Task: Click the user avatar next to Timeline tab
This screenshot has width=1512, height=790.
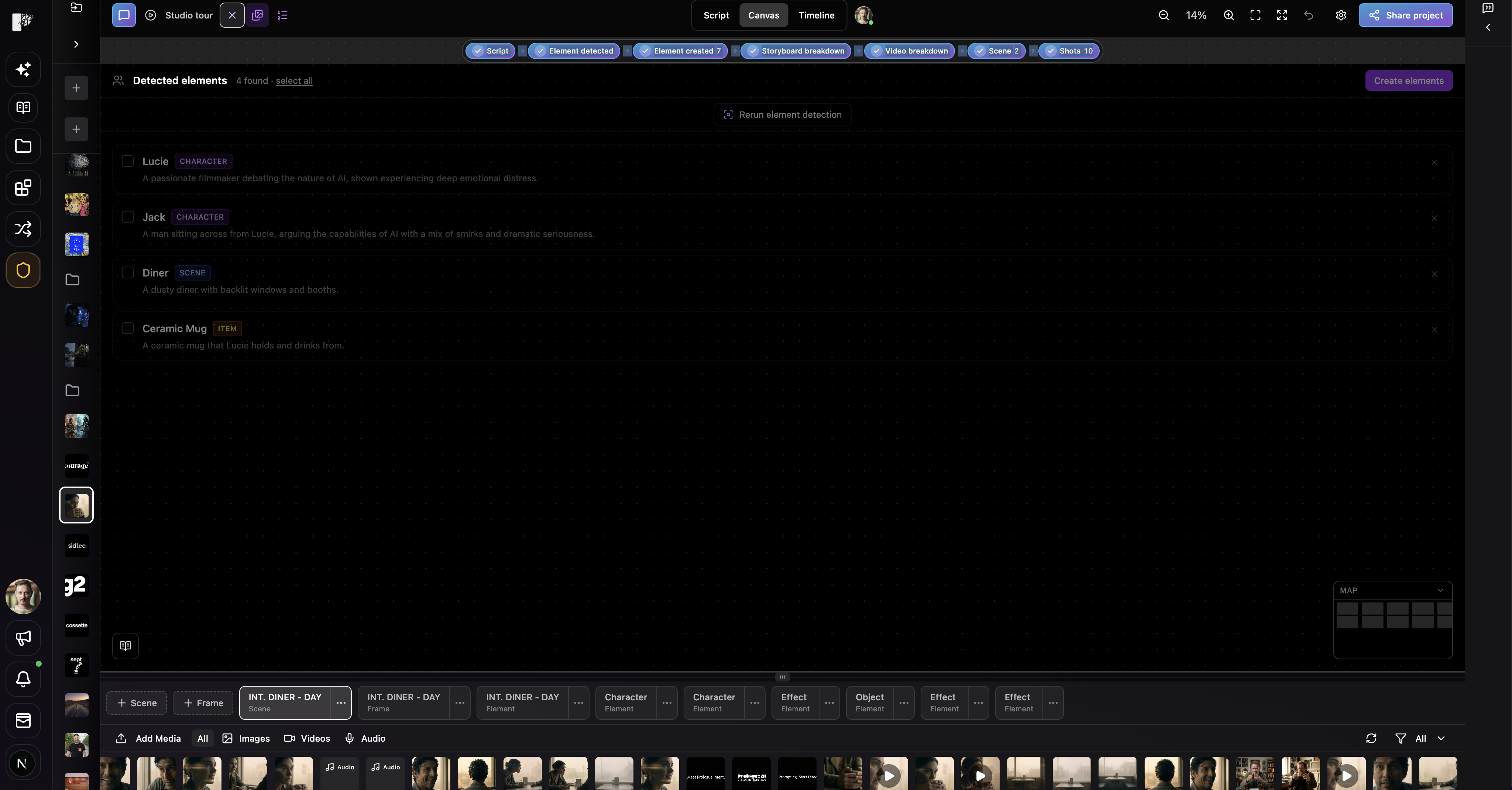Action: pyautogui.click(x=863, y=15)
